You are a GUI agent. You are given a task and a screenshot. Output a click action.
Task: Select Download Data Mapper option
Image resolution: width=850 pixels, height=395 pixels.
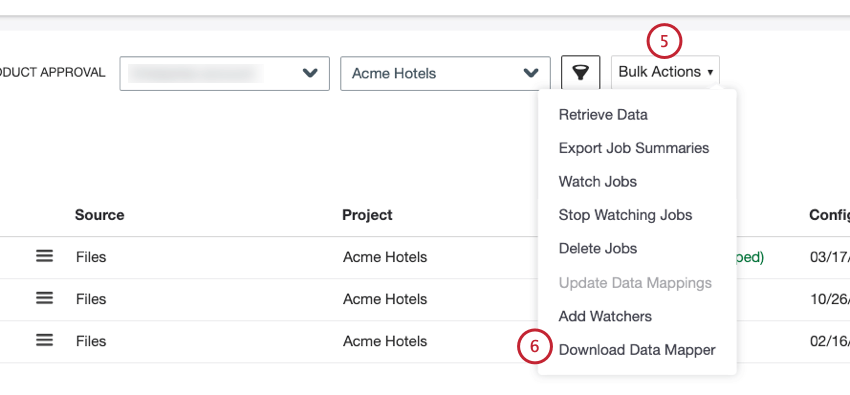[637, 350]
